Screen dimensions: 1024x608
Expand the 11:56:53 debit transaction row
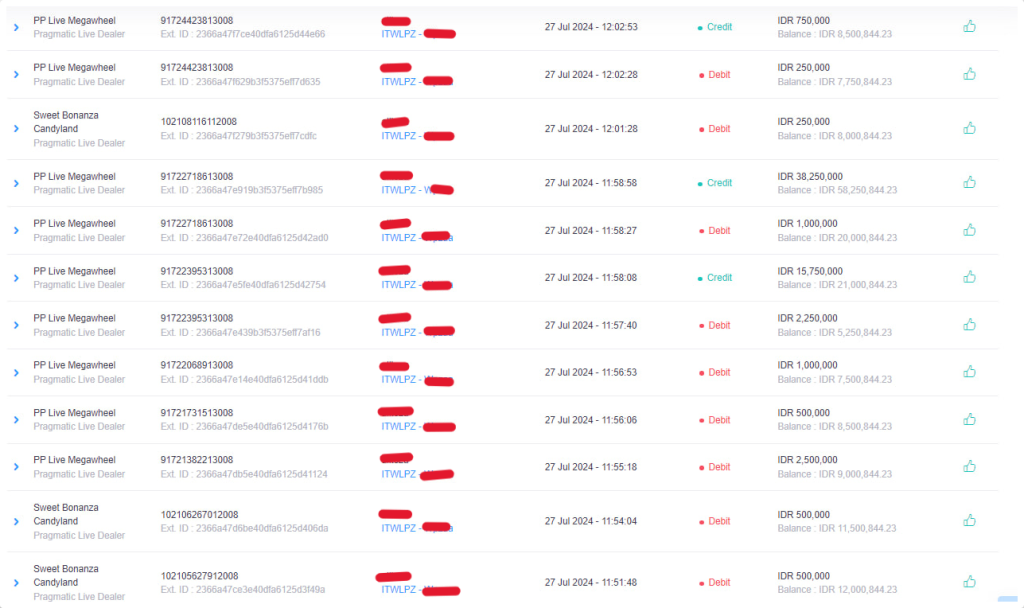[16, 373]
